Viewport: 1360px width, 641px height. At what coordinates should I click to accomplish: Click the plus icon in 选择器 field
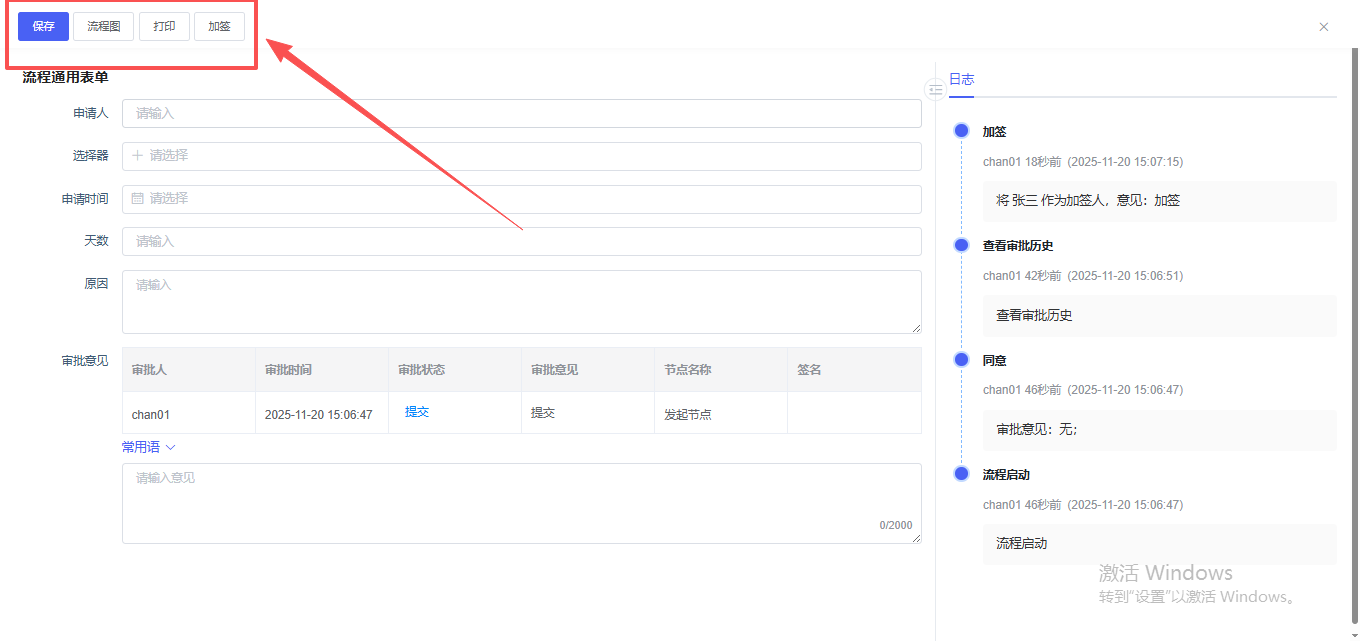[138, 156]
